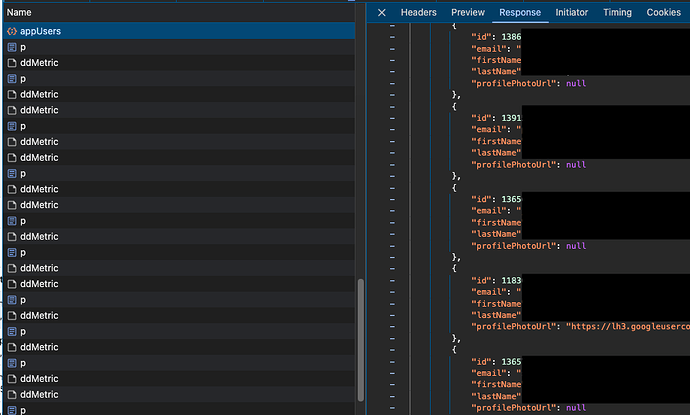Viewport: 690px width, 415px height.
Task: Show the Initiator tab
Action: click(572, 12)
